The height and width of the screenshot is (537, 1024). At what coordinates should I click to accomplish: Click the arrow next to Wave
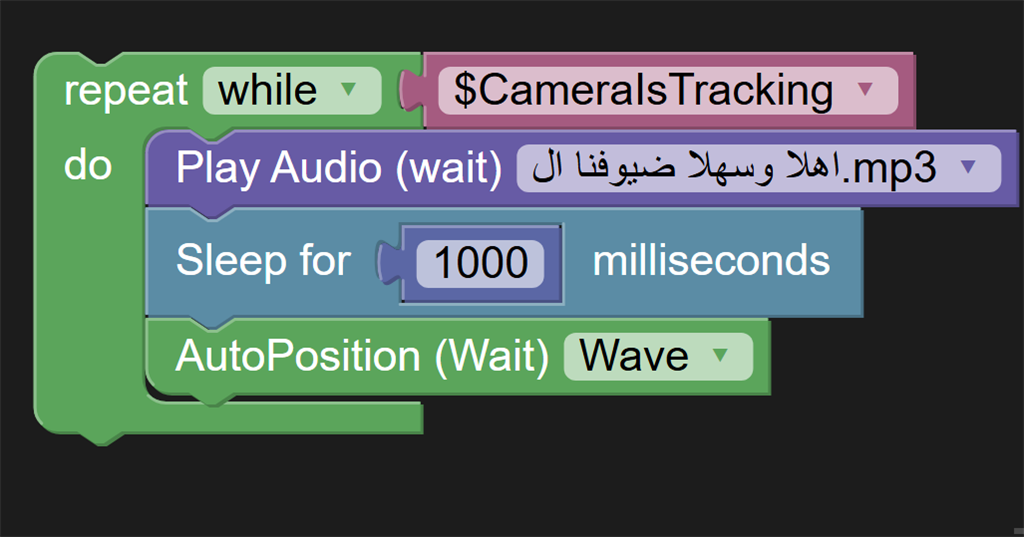pyautogui.click(x=720, y=356)
